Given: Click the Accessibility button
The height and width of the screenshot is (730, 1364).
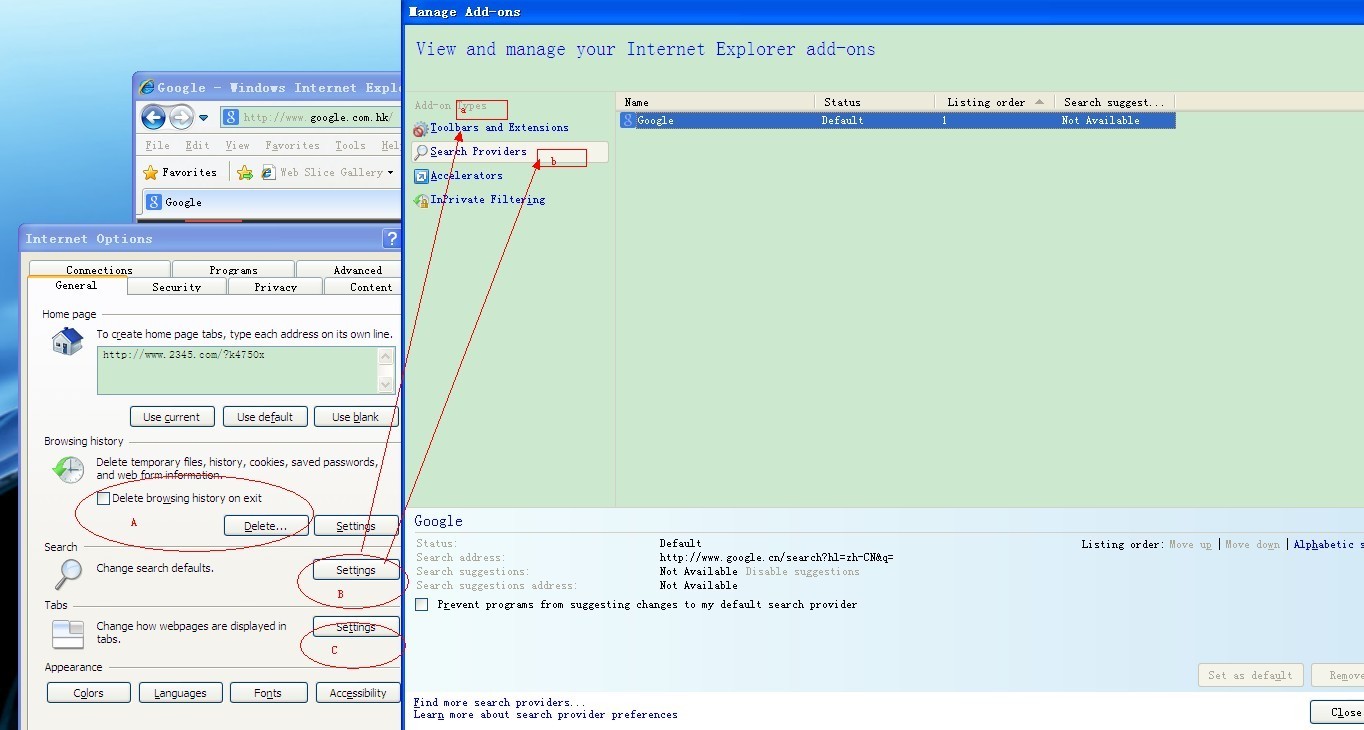Looking at the screenshot, I should 358,693.
